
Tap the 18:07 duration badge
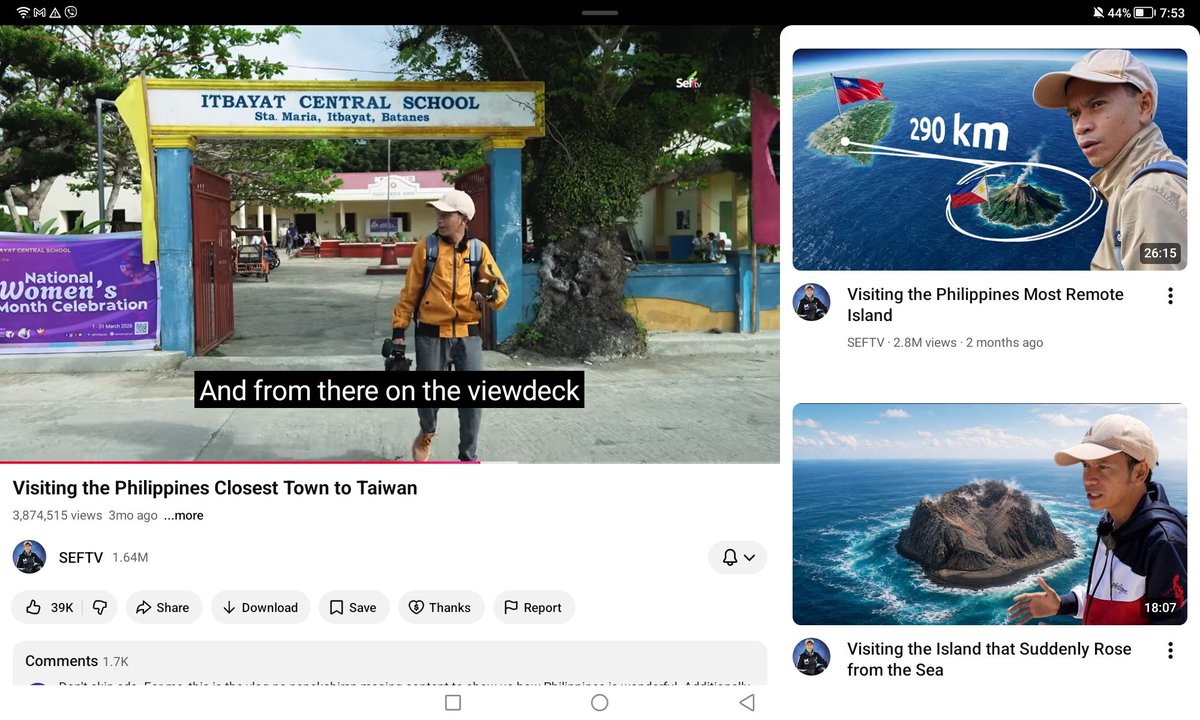tap(1160, 607)
